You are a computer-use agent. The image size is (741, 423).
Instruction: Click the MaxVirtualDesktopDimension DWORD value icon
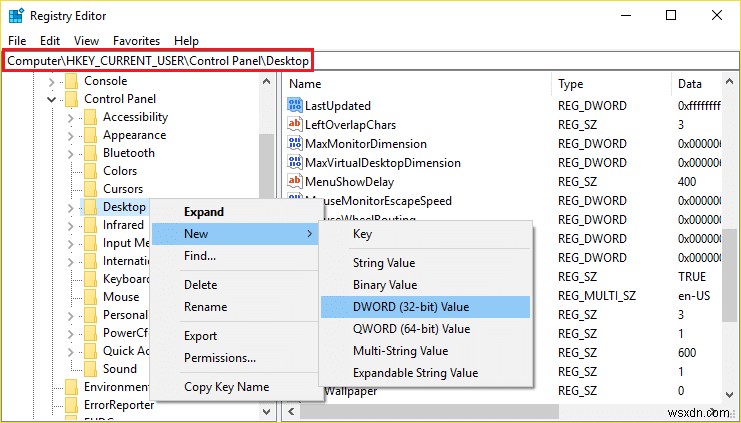pyautogui.click(x=294, y=163)
